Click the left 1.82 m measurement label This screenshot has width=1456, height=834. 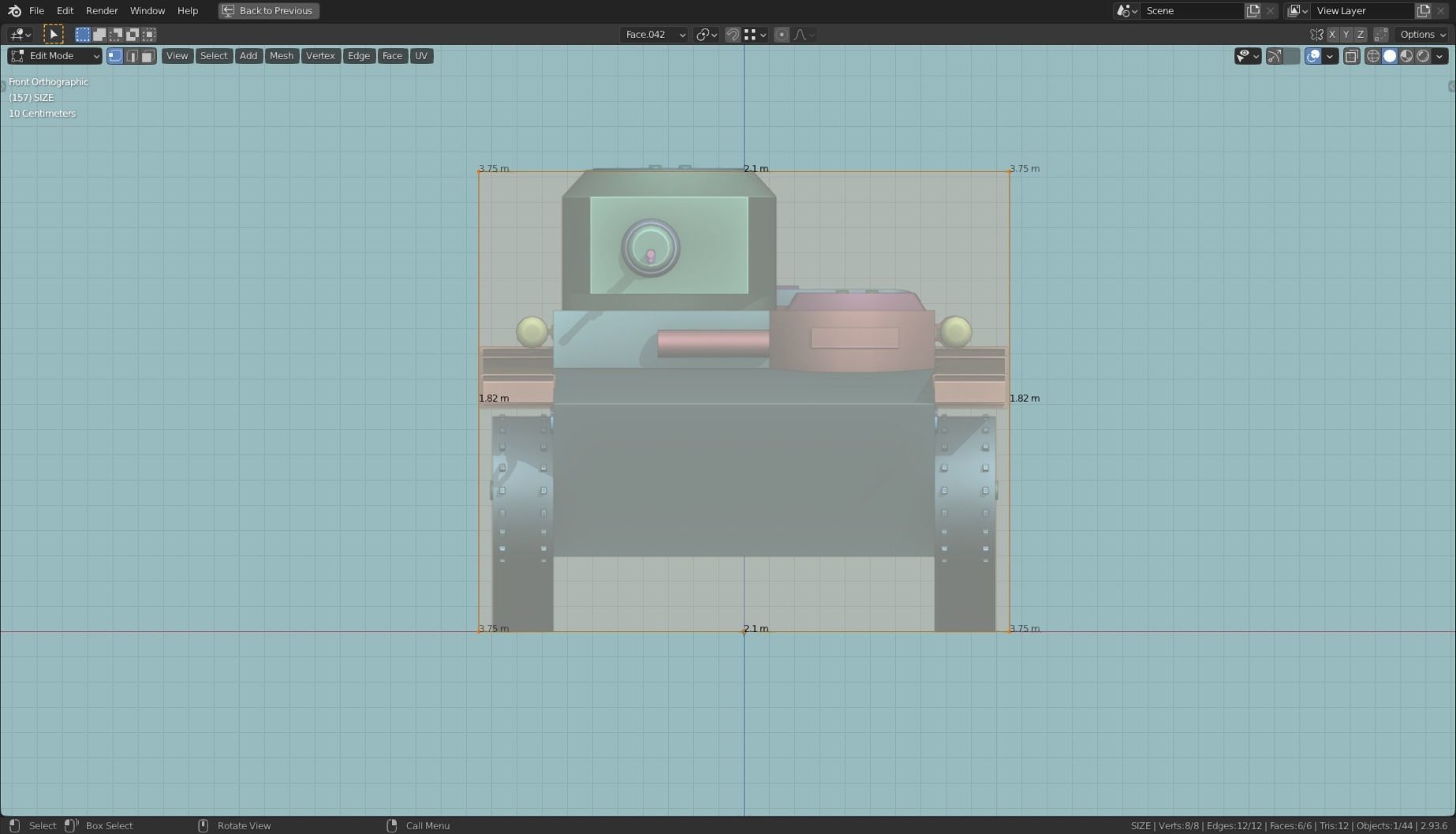tap(494, 398)
